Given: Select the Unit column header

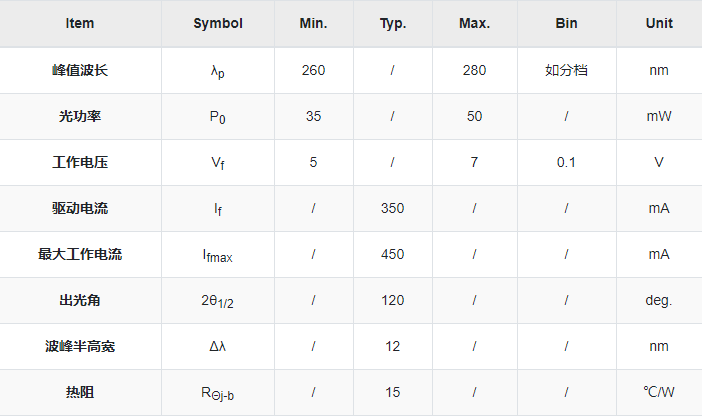Looking at the screenshot, I should [x=659, y=23].
